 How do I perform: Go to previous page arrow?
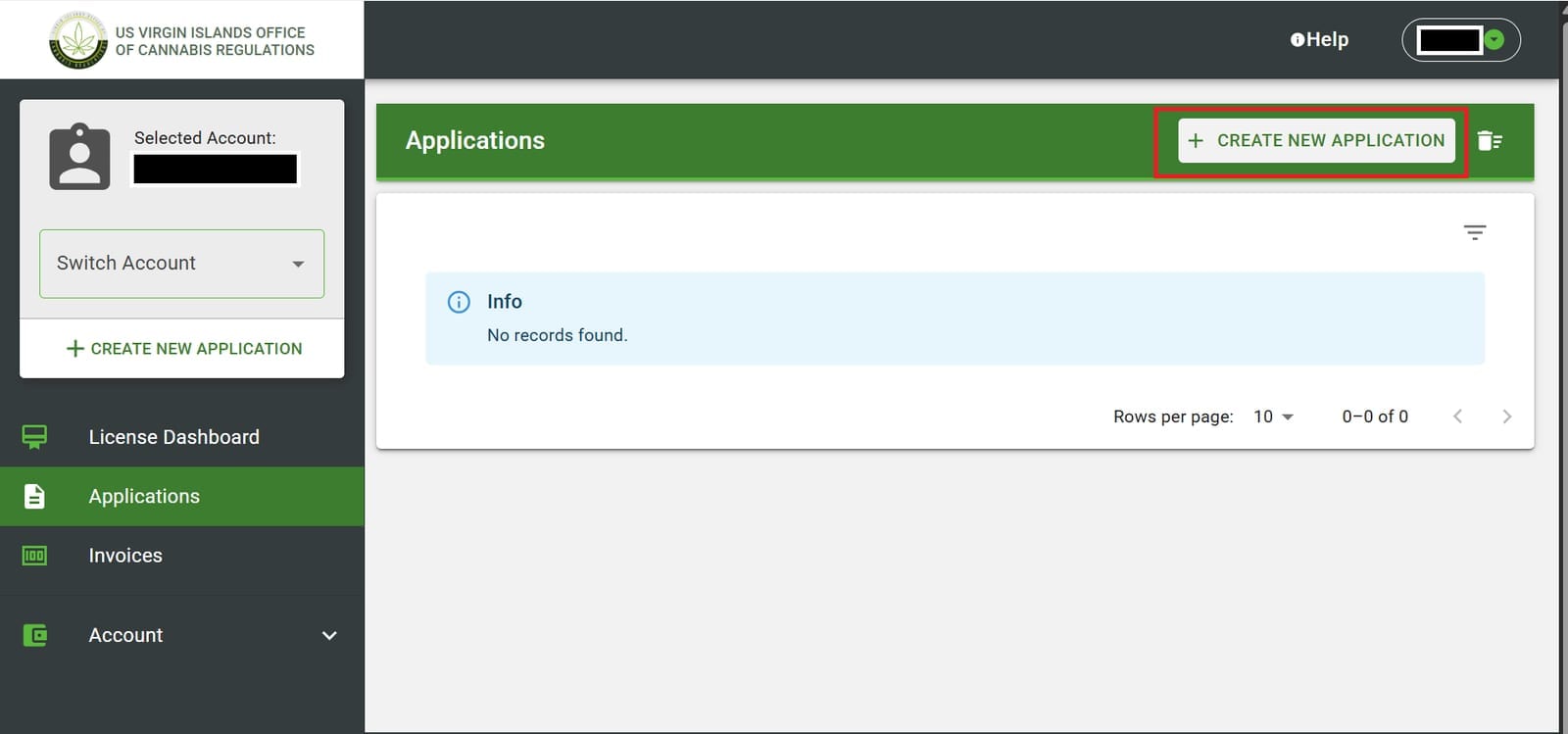(x=1457, y=416)
